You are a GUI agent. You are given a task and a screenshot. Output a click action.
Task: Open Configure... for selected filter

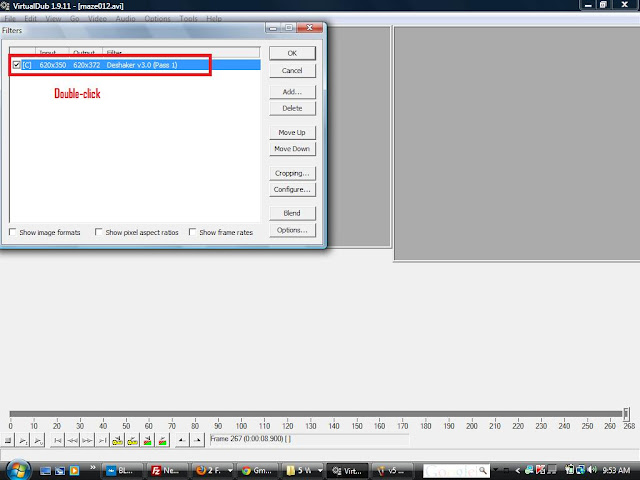[x=292, y=190]
